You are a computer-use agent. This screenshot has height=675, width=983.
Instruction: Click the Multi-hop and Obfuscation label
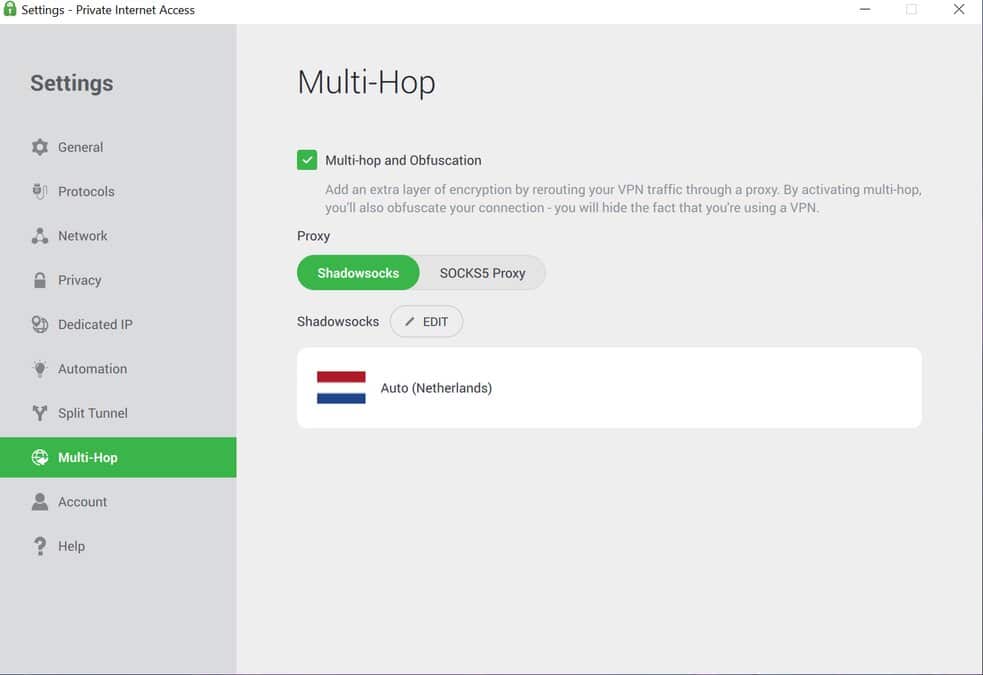click(403, 160)
